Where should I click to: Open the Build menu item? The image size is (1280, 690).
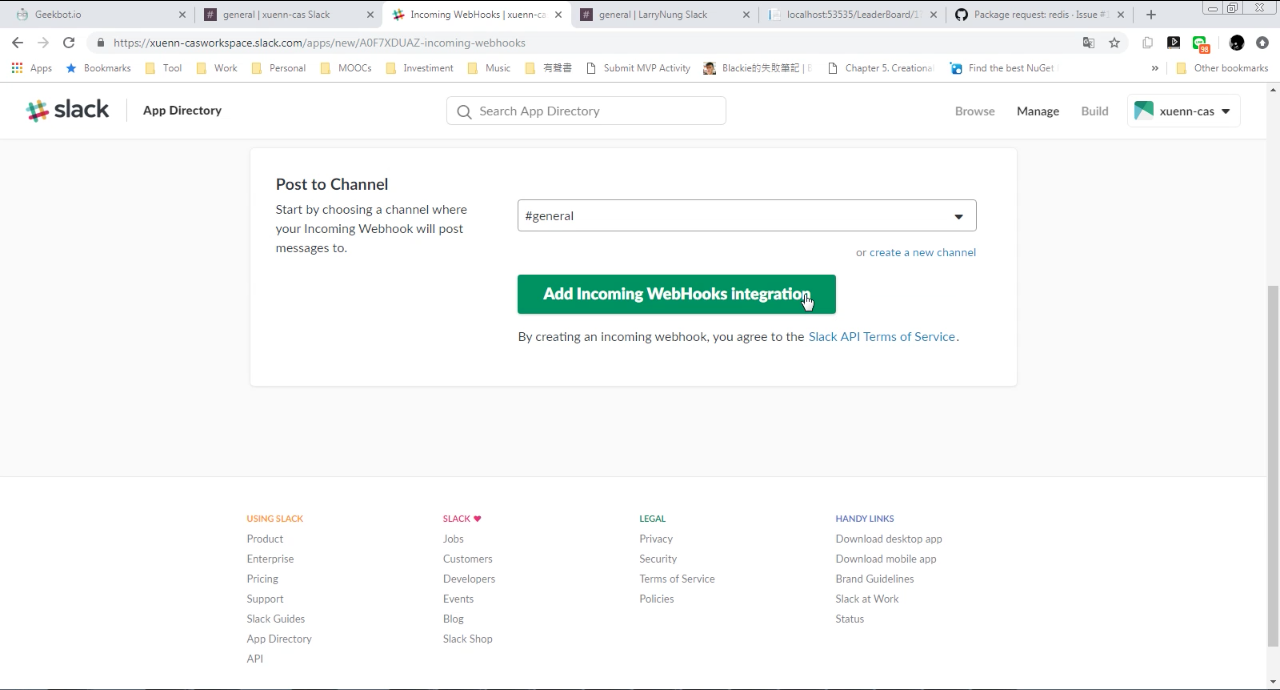click(x=1095, y=111)
